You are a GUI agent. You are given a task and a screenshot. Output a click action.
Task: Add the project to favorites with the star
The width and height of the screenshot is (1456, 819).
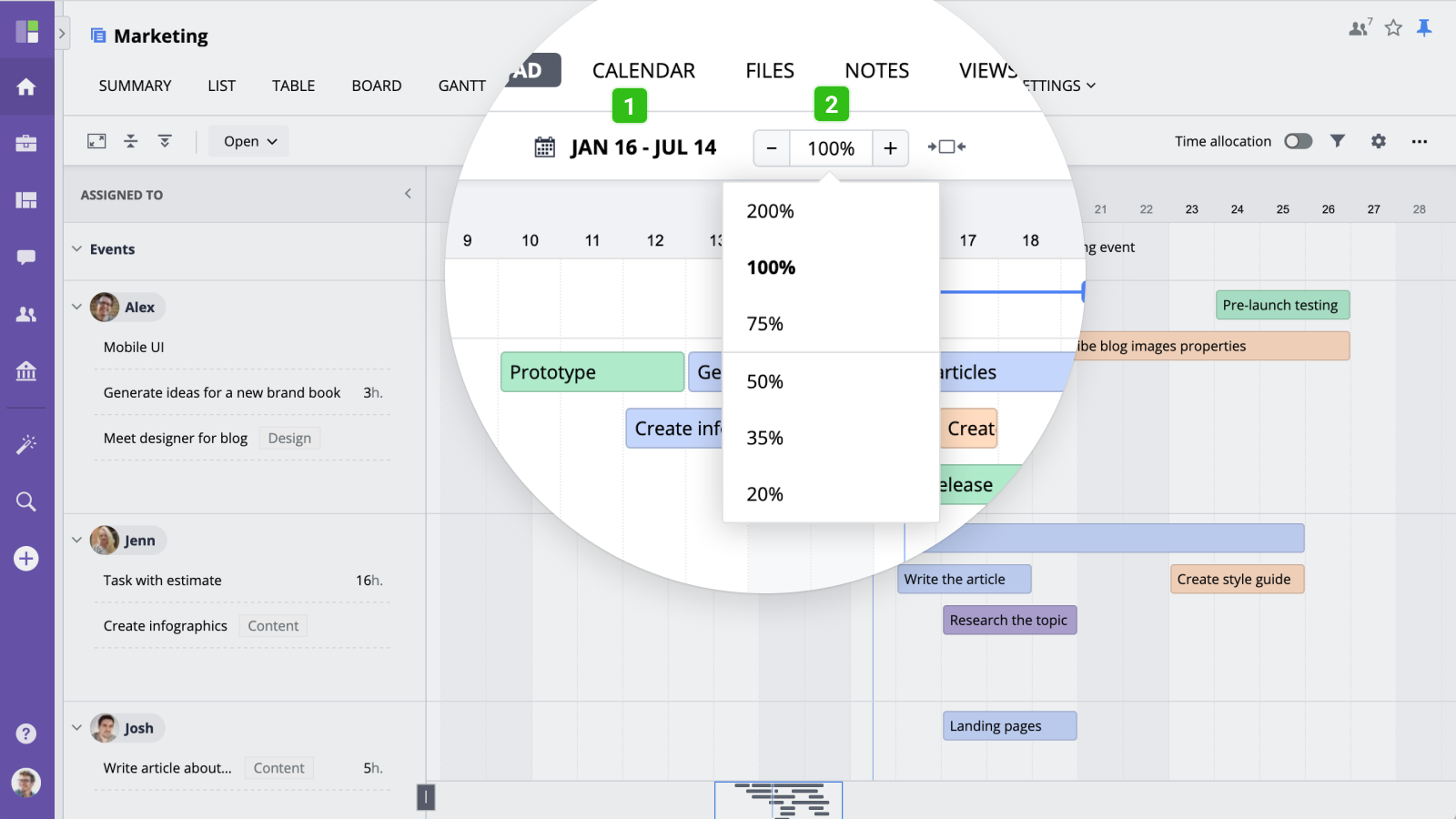[1393, 28]
